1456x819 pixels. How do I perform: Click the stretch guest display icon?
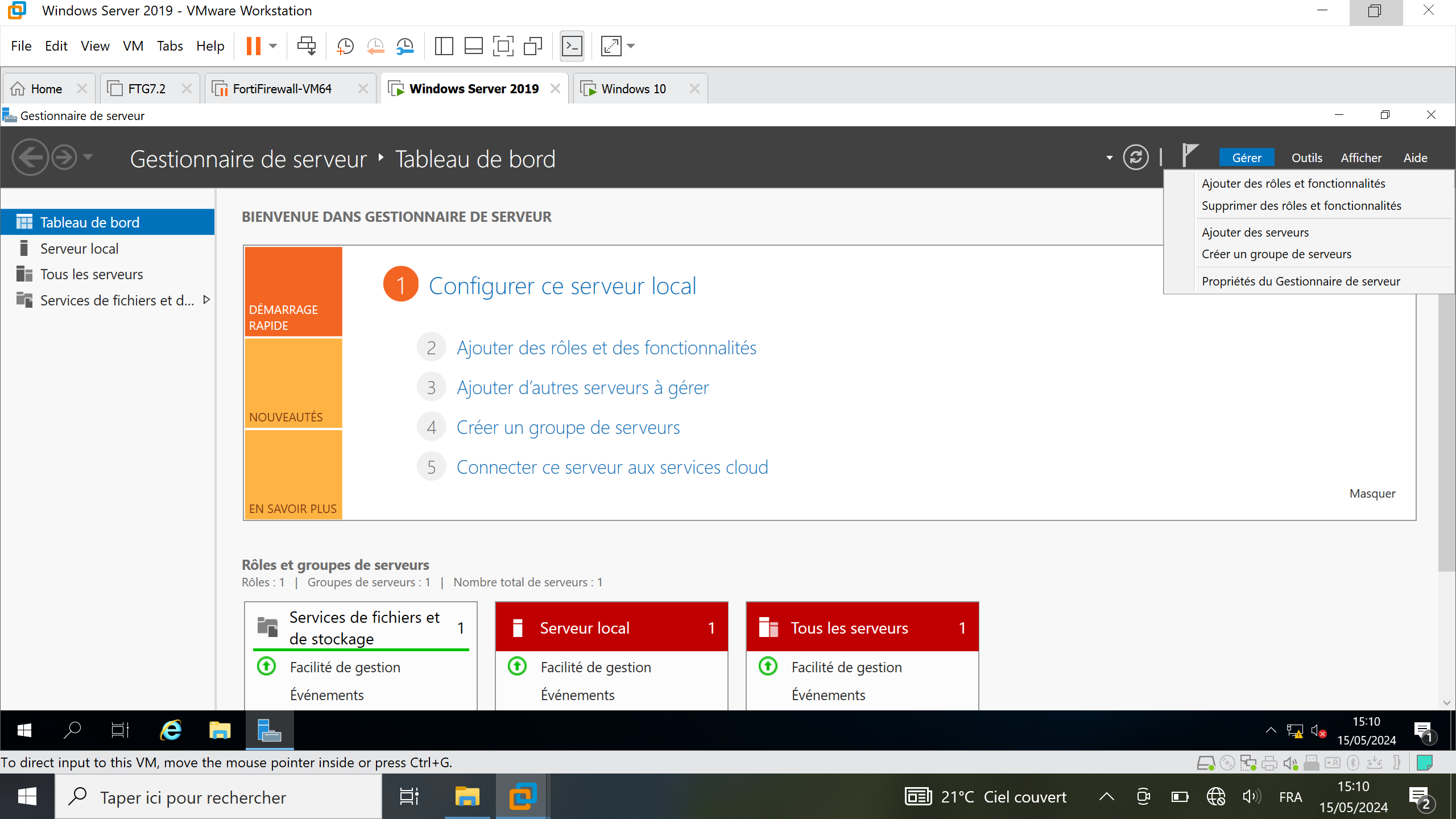[x=611, y=46]
